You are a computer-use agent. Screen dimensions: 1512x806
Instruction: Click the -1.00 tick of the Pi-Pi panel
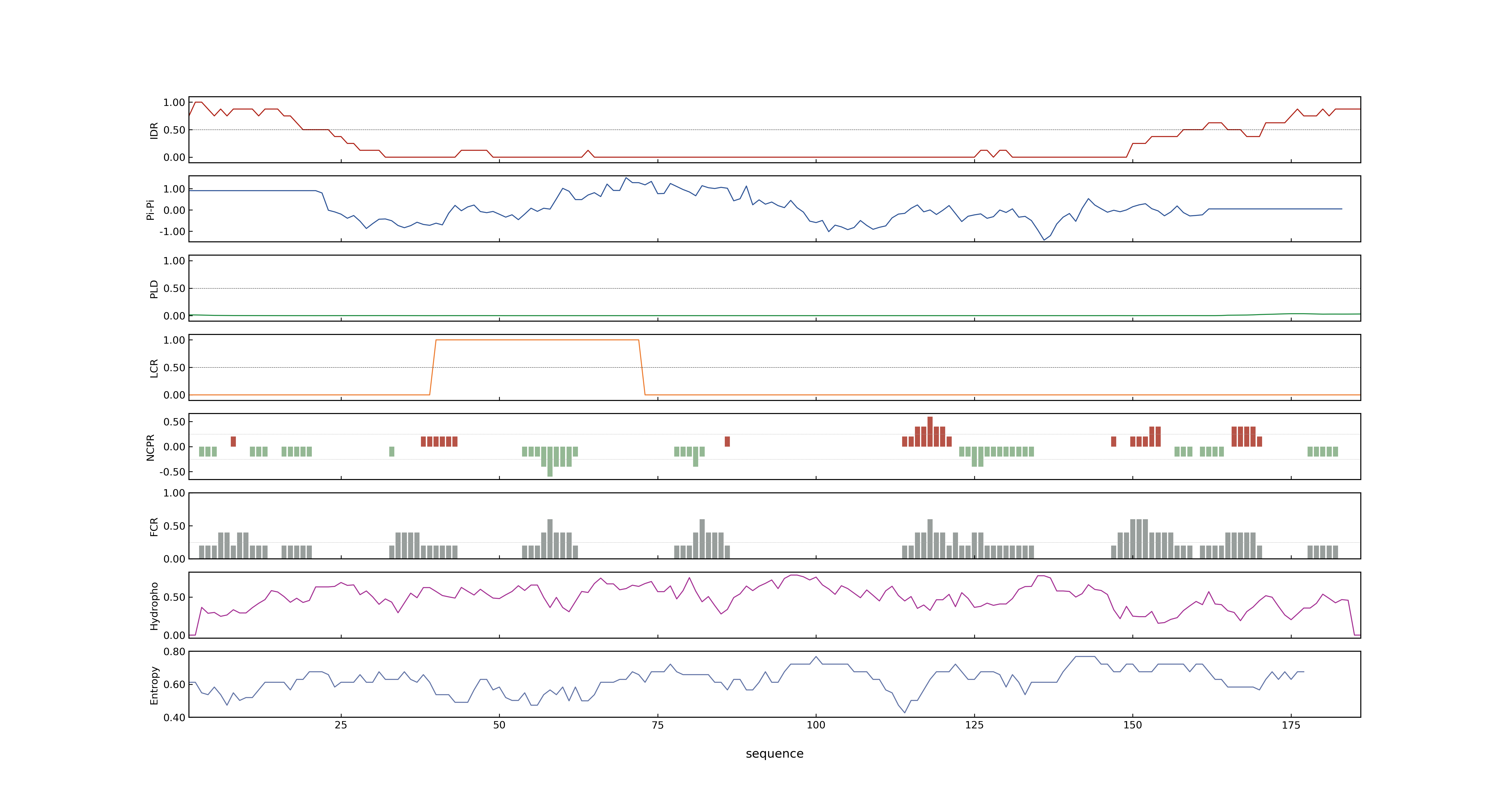172,232
